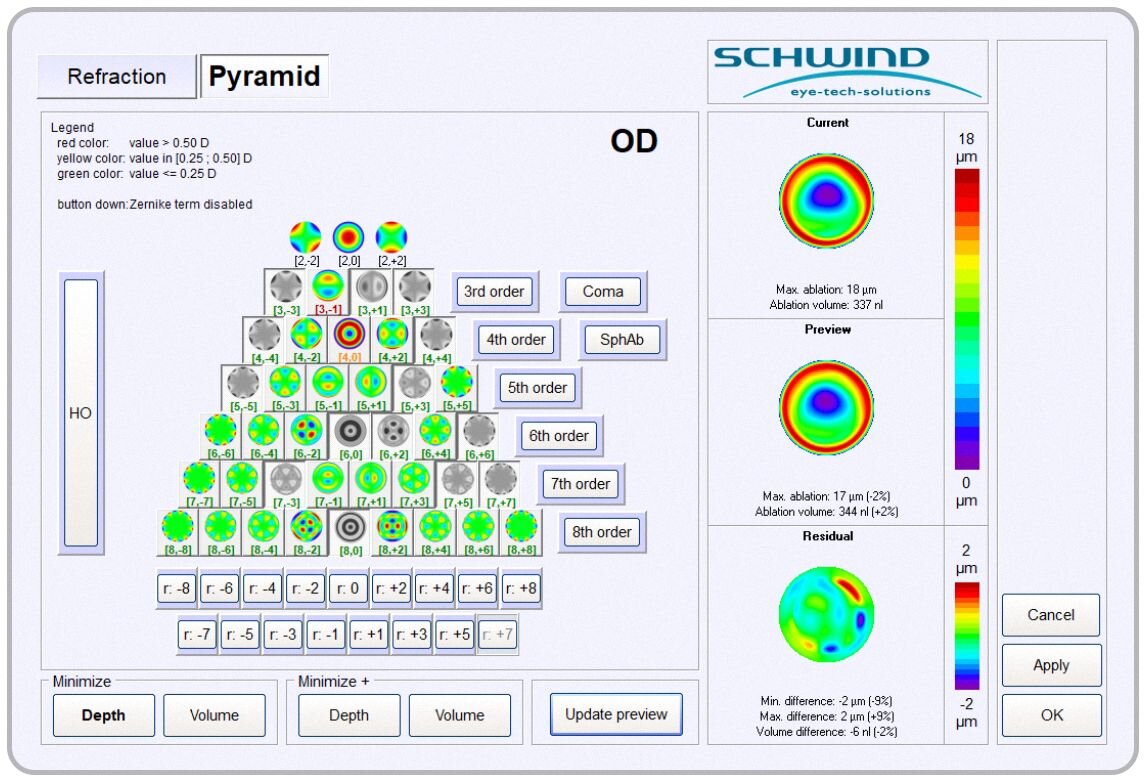1144x776 pixels.
Task: Click Volume under Minimize + group
Action: (x=460, y=715)
